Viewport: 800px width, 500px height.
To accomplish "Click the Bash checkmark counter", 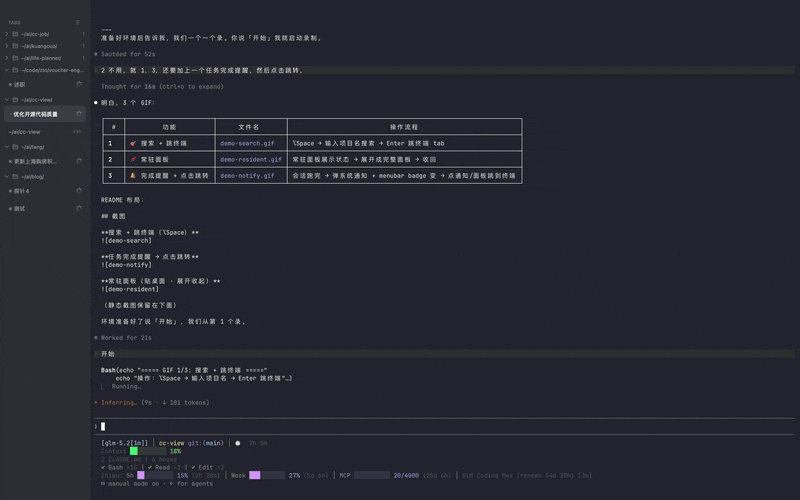I will pyautogui.click(x=119, y=467).
